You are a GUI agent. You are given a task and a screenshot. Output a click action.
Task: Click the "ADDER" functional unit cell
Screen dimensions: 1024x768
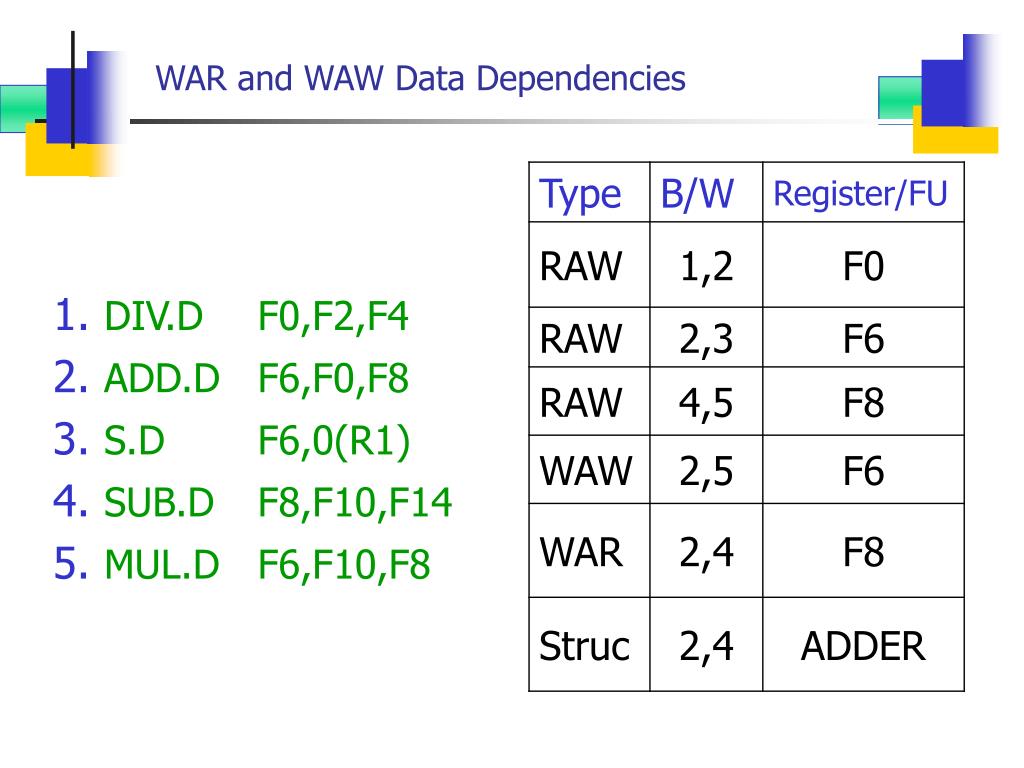(863, 646)
